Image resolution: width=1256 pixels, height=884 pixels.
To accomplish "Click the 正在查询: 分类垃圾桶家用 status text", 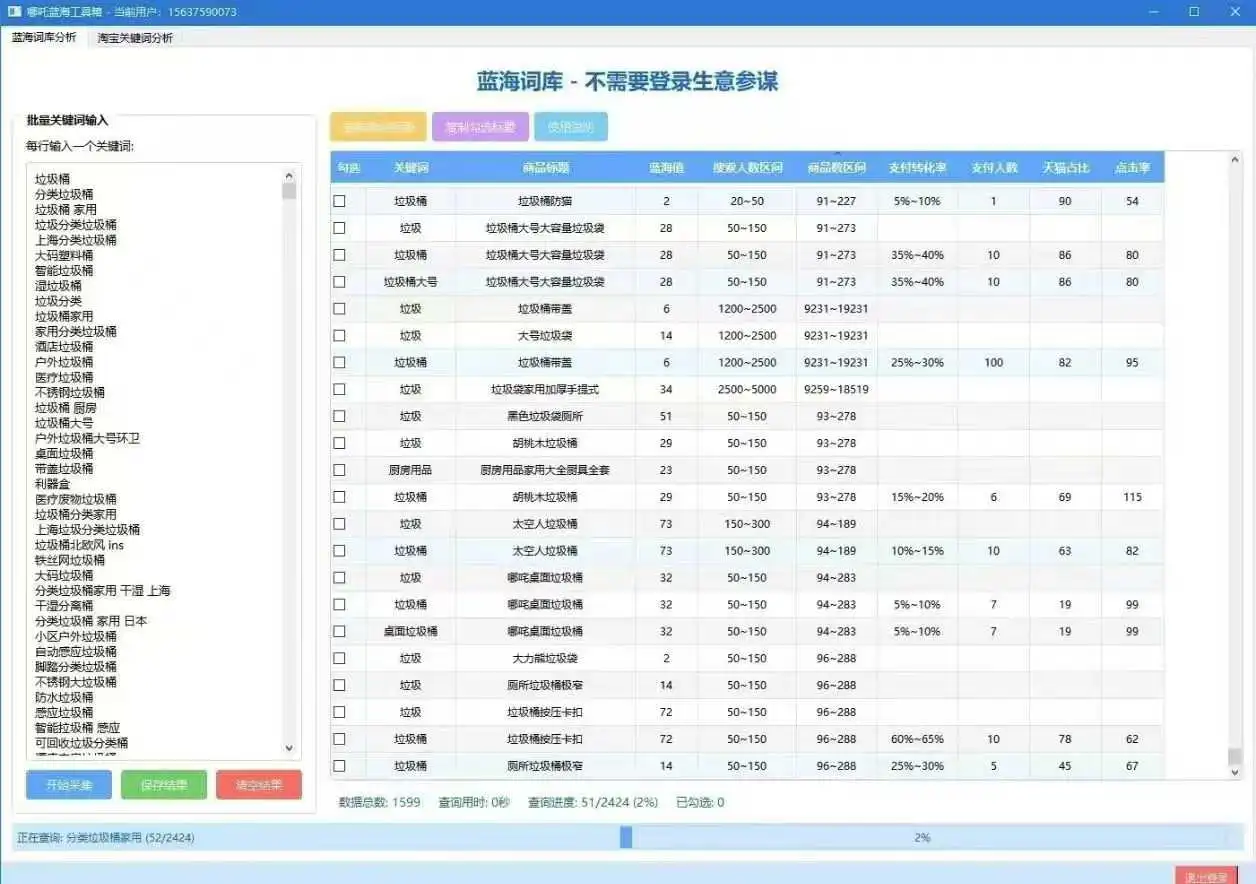I will pos(105,837).
